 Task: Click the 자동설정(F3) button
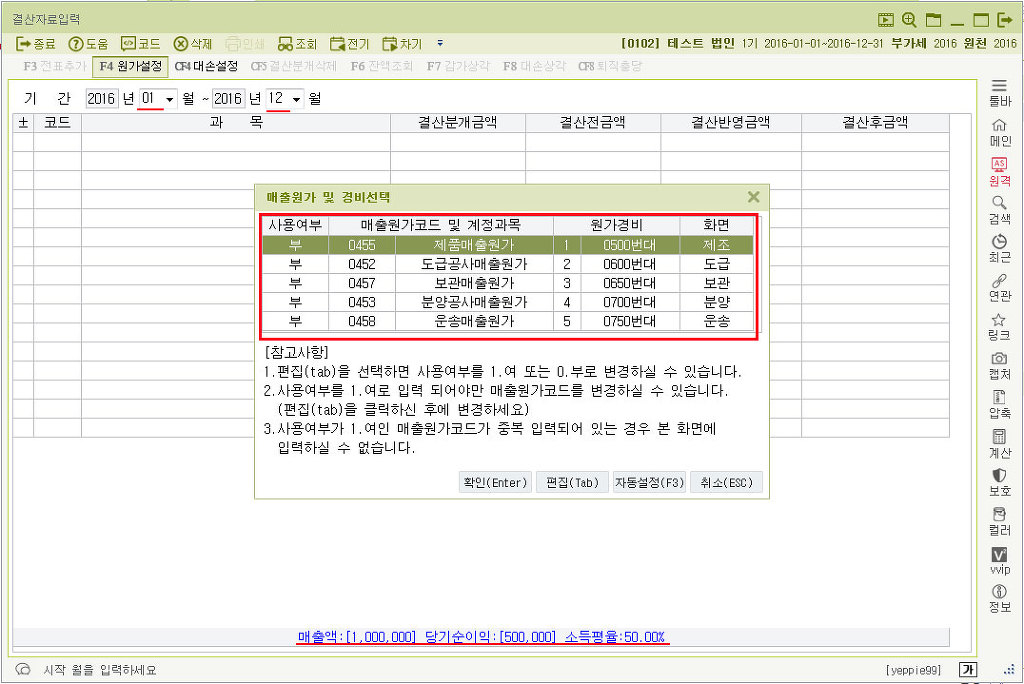649,483
